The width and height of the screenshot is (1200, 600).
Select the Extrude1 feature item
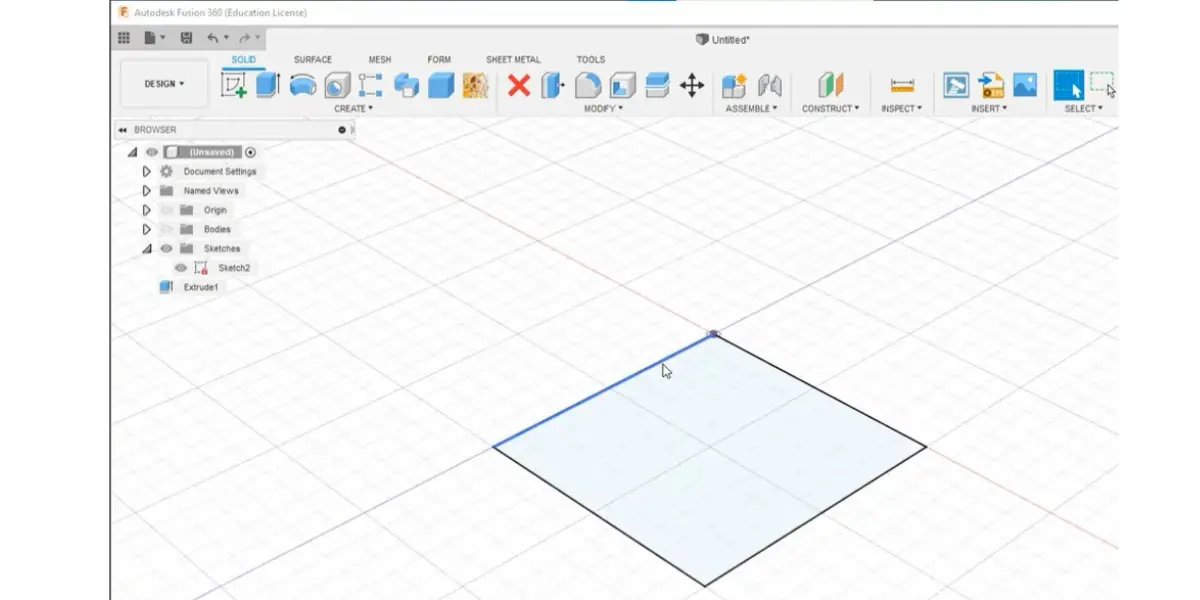200,287
